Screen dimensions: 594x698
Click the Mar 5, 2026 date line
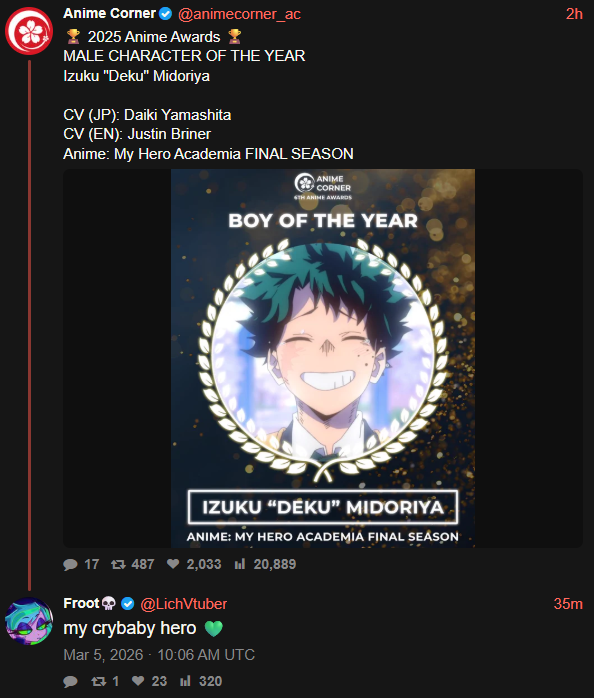159,655
